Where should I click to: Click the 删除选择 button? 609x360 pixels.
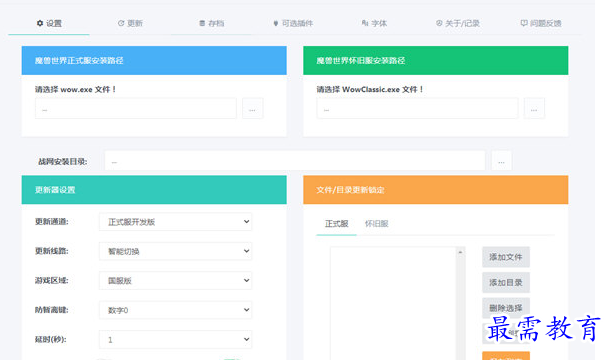point(506,308)
